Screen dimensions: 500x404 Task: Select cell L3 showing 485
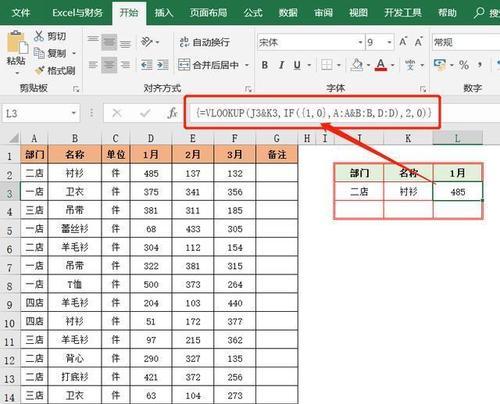[x=457, y=191]
